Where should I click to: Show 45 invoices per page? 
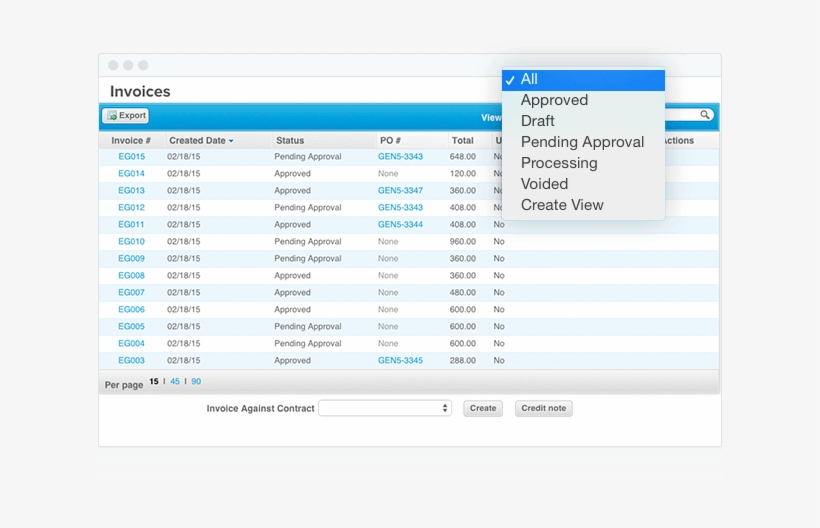pyautogui.click(x=175, y=382)
